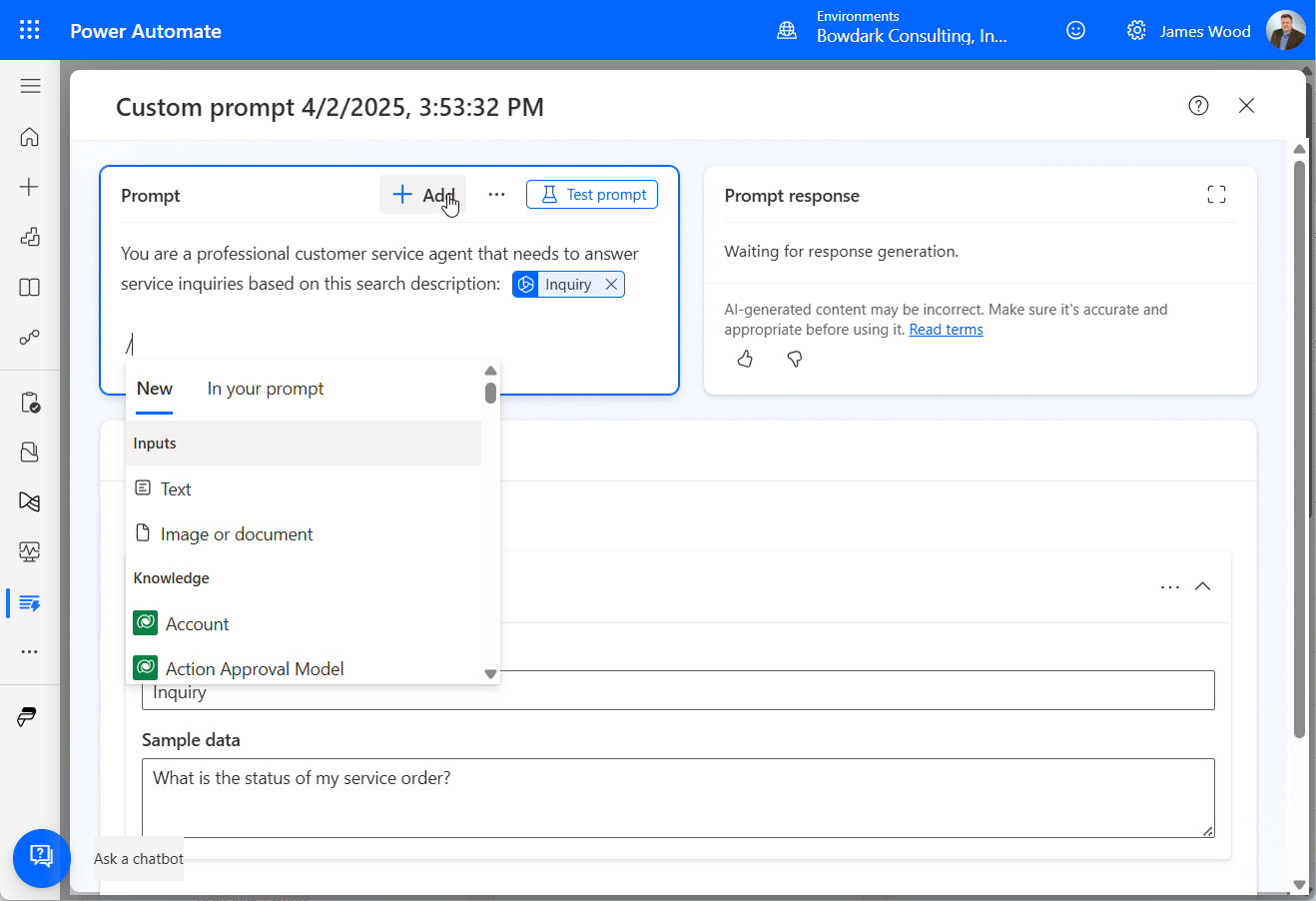Click the Create plus icon in sidebar
Screen dimensions: 1316x901
click(x=30, y=187)
